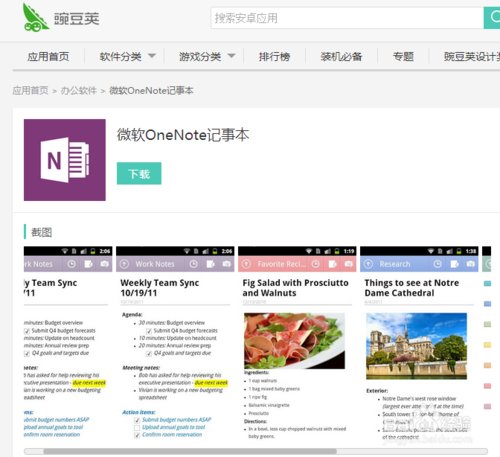Click camera icon in Favorite Recipes header
Image resolution: width=500 pixels, height=457 pixels.
click(x=349, y=264)
